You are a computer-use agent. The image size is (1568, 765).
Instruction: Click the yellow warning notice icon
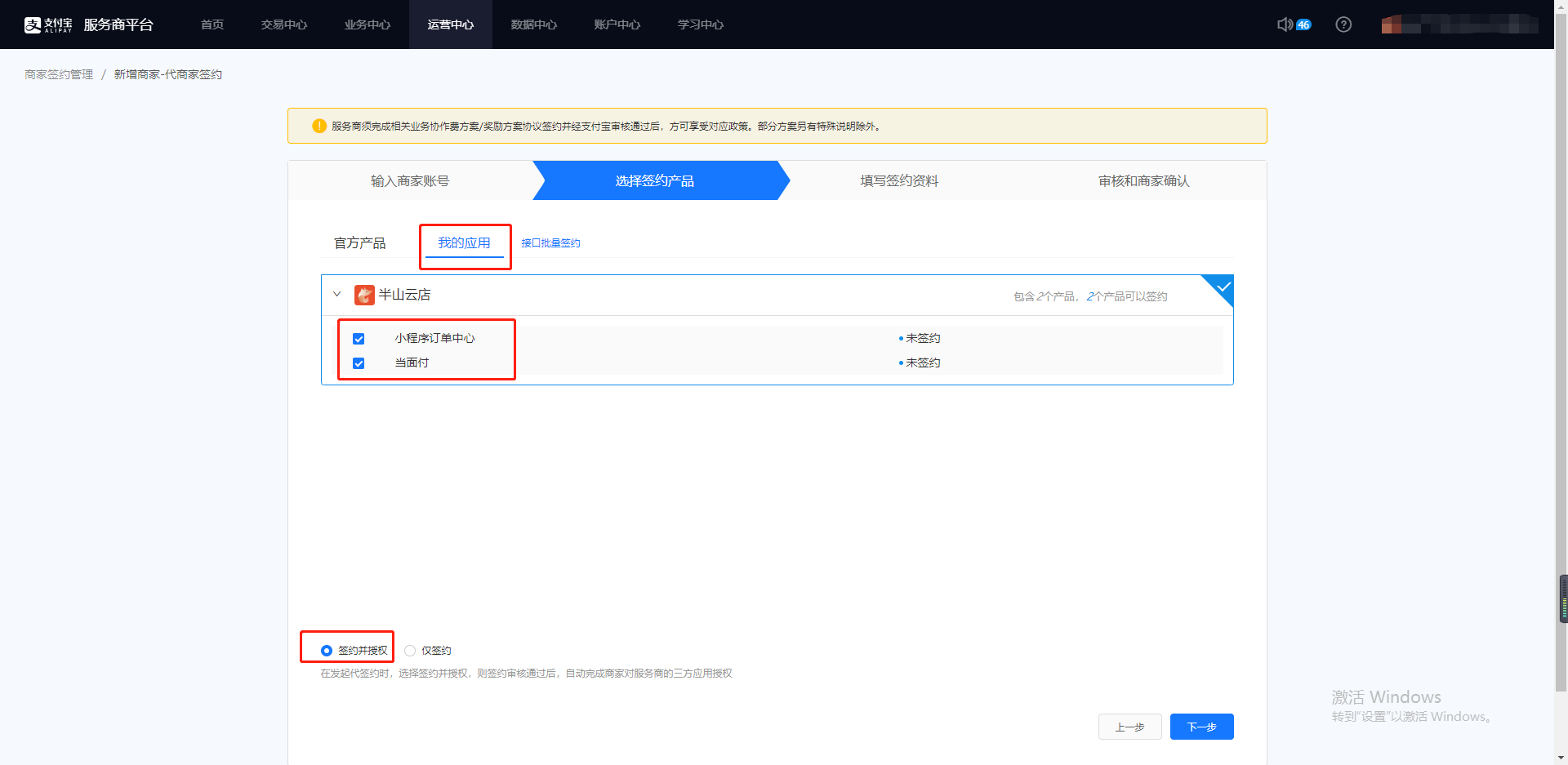point(319,126)
